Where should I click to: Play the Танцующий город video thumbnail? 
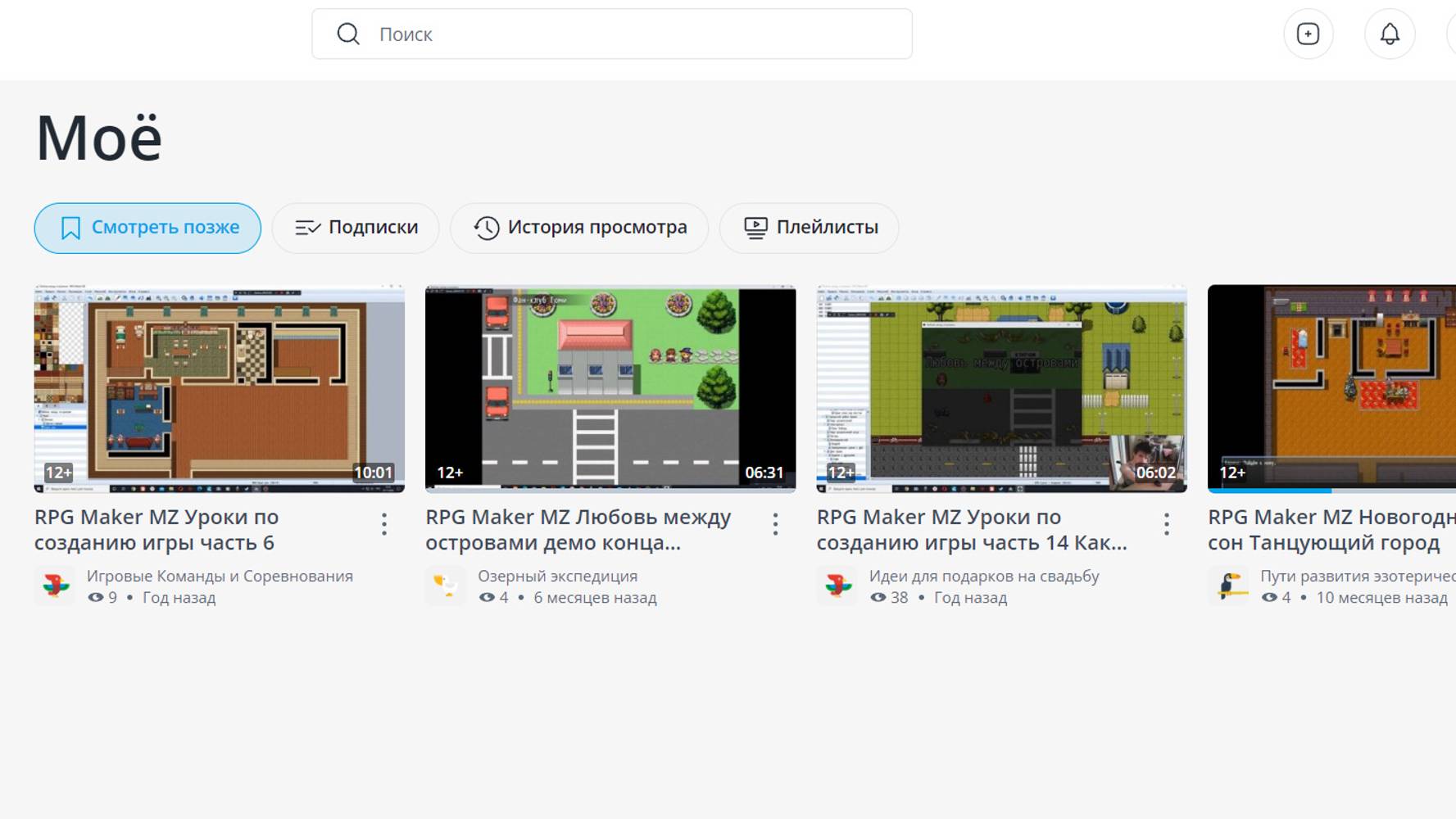pyautogui.click(x=1332, y=389)
